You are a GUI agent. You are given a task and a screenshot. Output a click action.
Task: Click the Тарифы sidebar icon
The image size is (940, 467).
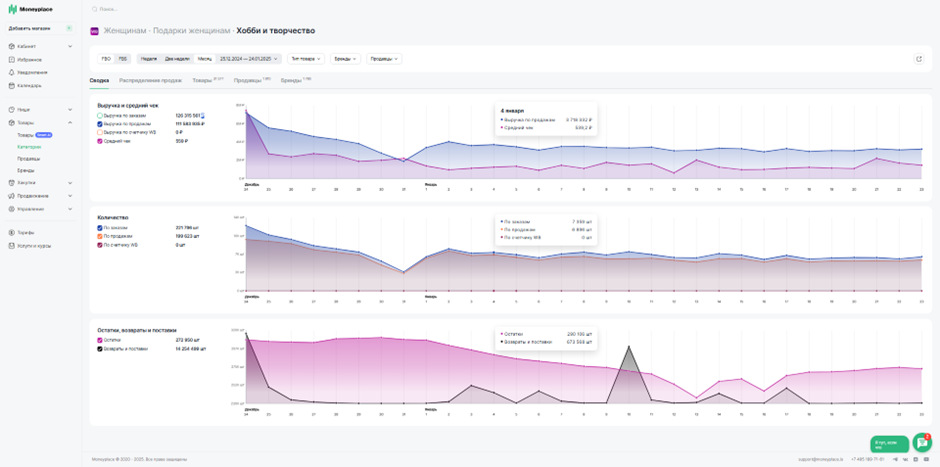11,233
